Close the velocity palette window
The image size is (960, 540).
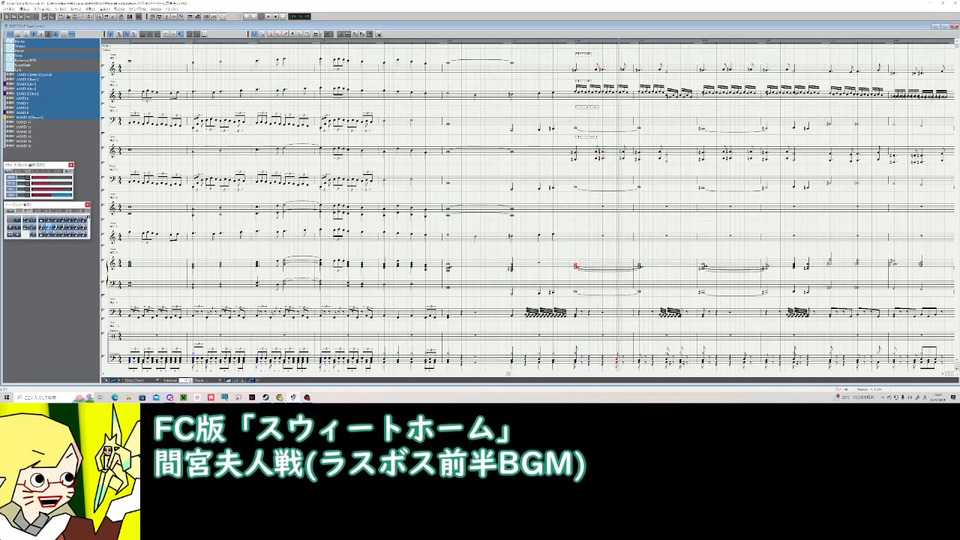tap(71, 165)
